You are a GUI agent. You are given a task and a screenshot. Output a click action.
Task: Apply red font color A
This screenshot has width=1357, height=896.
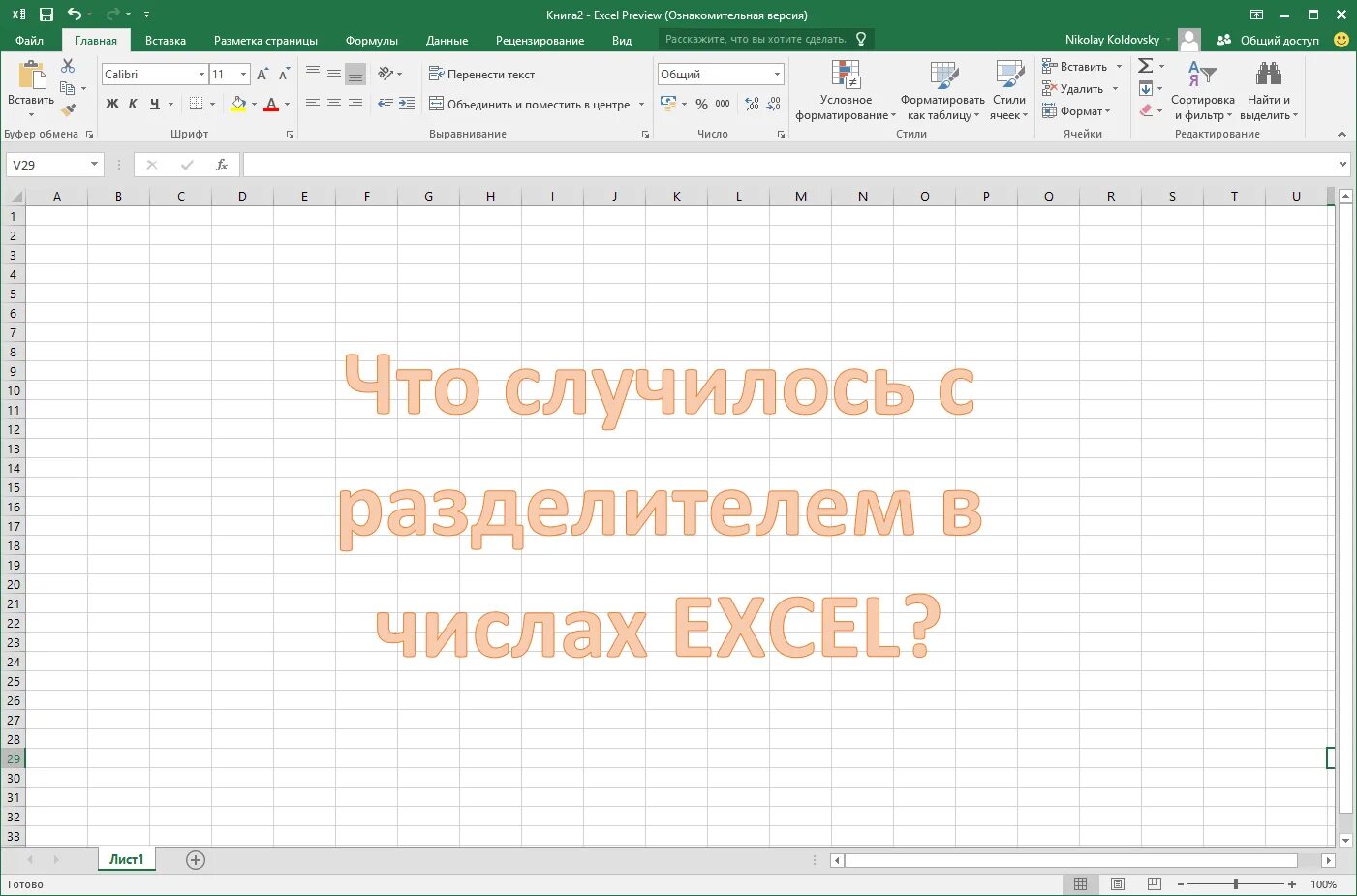point(271,104)
